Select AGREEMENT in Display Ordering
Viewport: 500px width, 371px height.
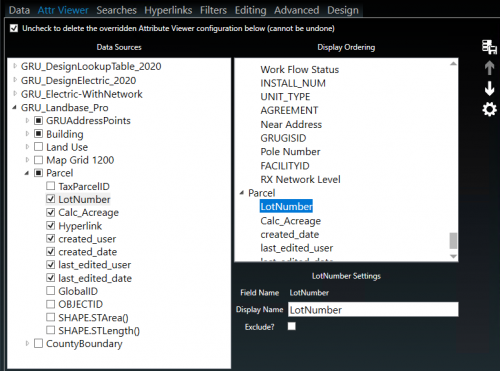click(x=289, y=110)
